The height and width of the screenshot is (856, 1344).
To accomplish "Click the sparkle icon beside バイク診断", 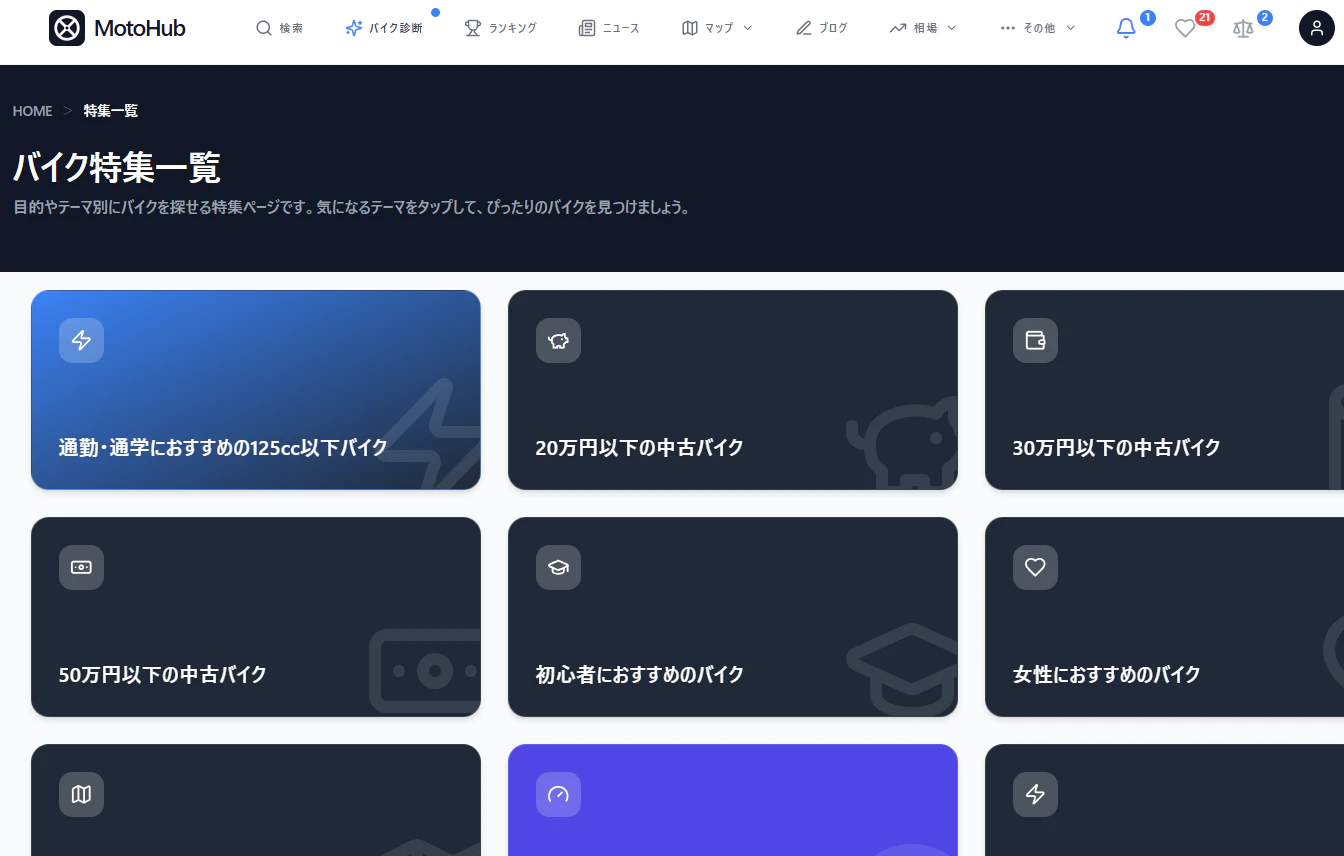I will point(353,28).
